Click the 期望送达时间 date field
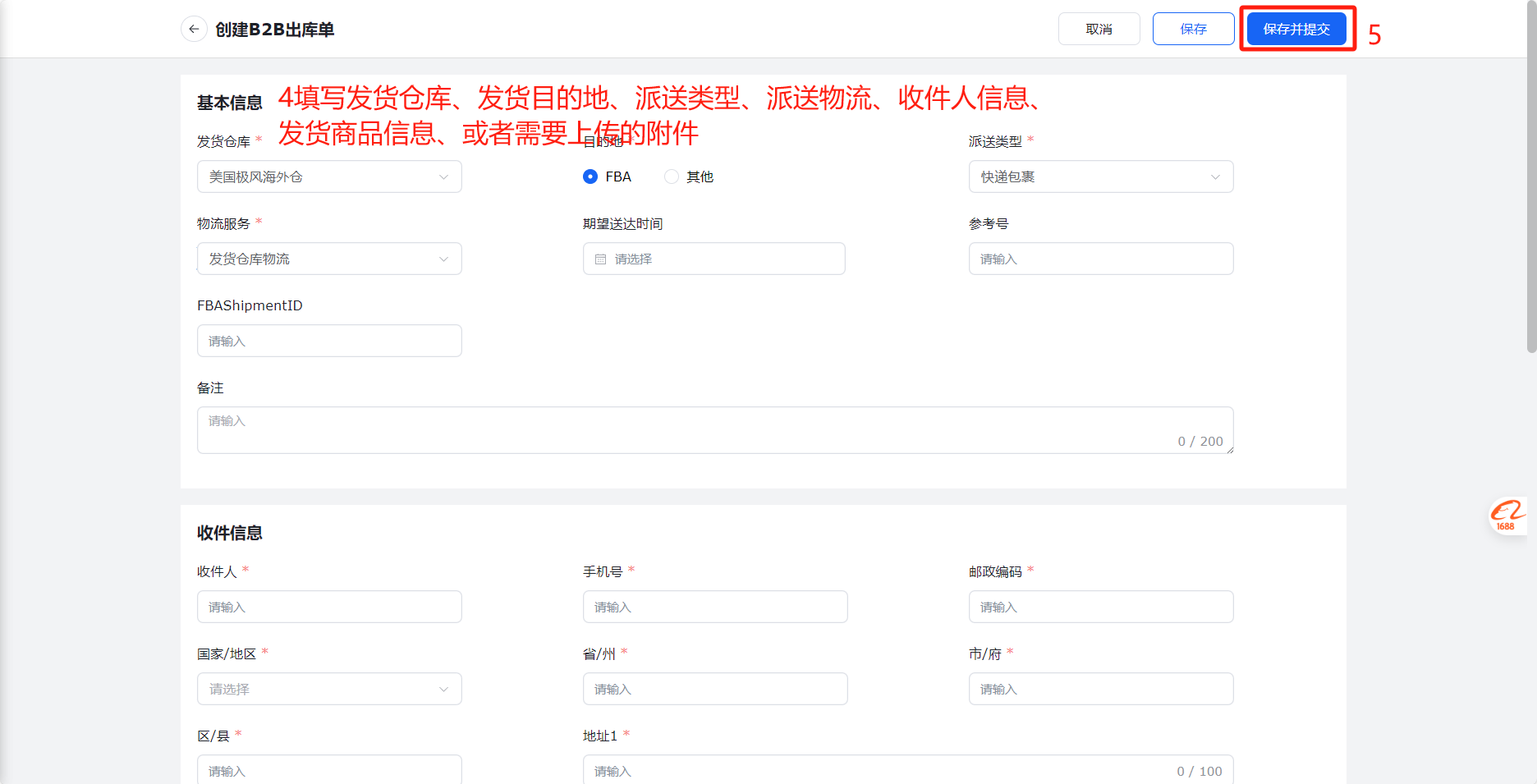Viewport: 1537px width, 784px height. point(714,259)
